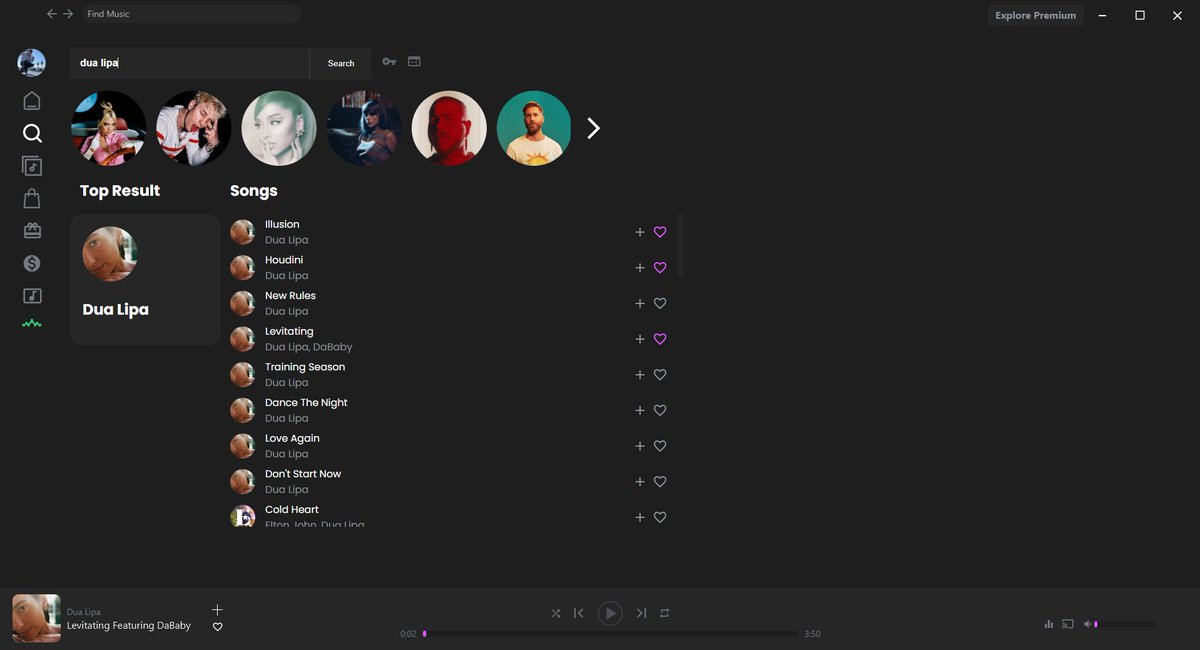The width and height of the screenshot is (1200, 650).
Task: Click the songs list scrollbar
Action: [x=681, y=245]
